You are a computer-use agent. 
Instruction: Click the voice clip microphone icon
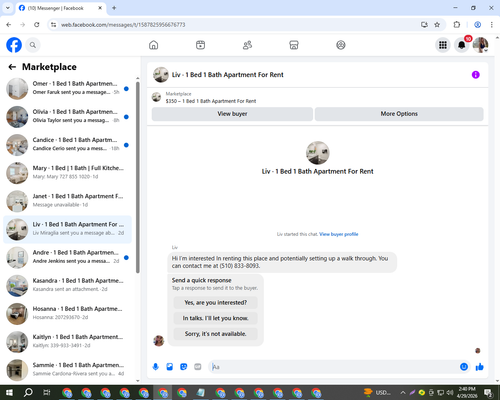pyautogui.click(x=155, y=367)
